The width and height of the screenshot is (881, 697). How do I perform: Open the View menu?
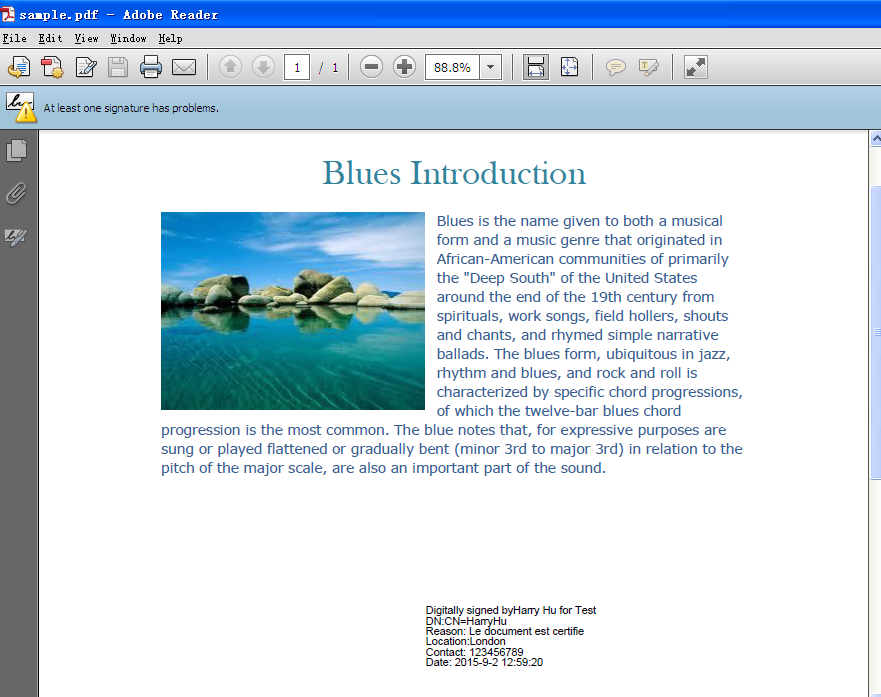coord(87,38)
